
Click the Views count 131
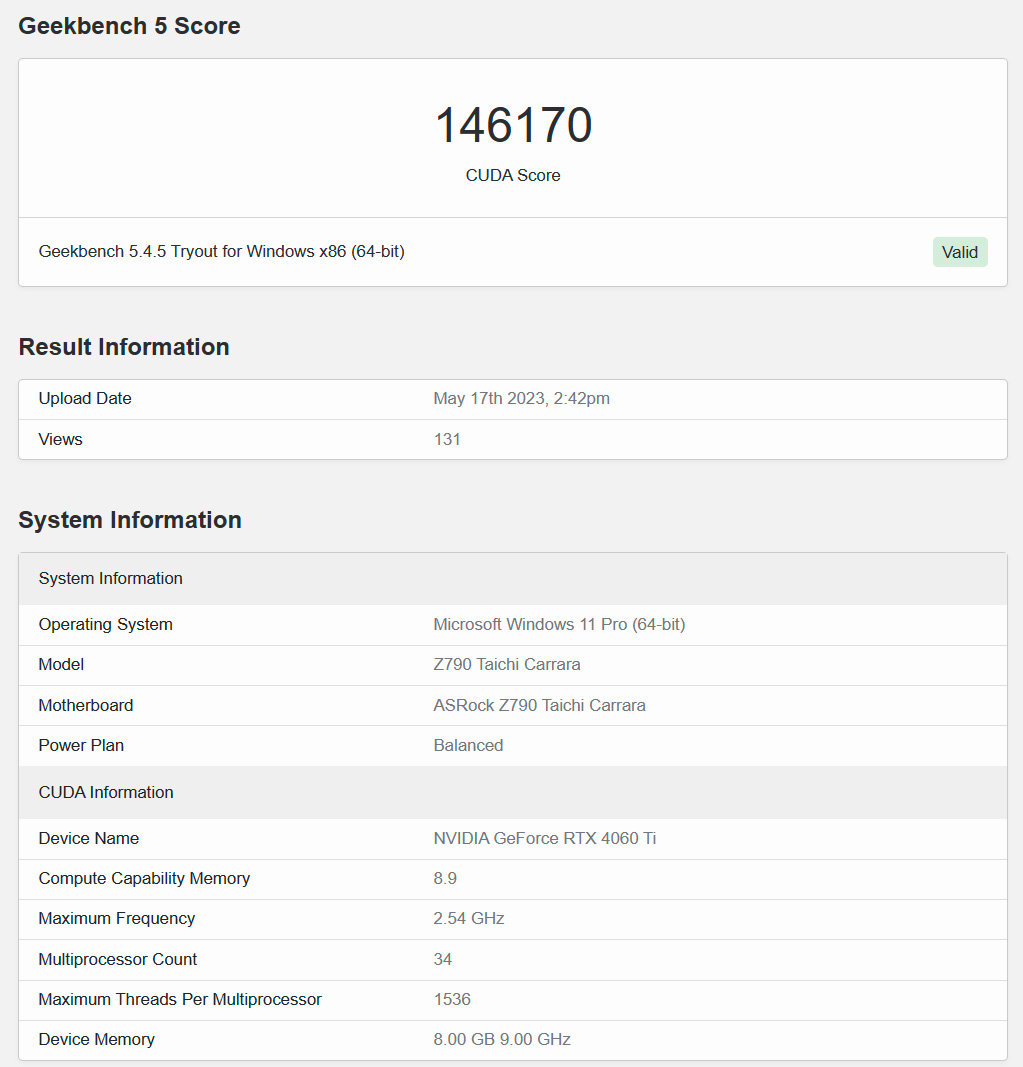447,440
